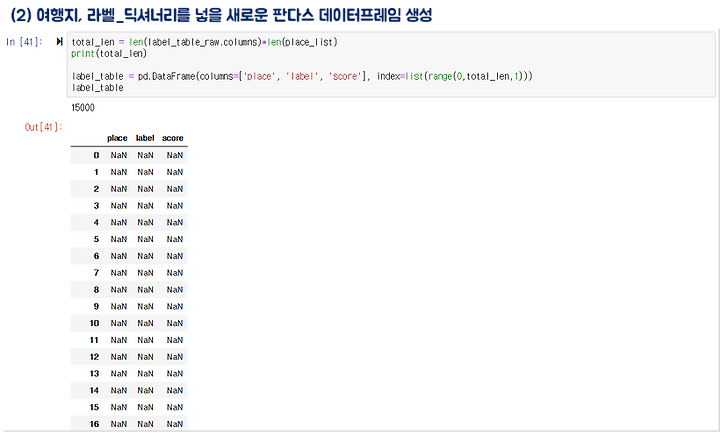Click index 10 in the dataframe
The width and height of the screenshot is (720, 435).
pos(95,323)
